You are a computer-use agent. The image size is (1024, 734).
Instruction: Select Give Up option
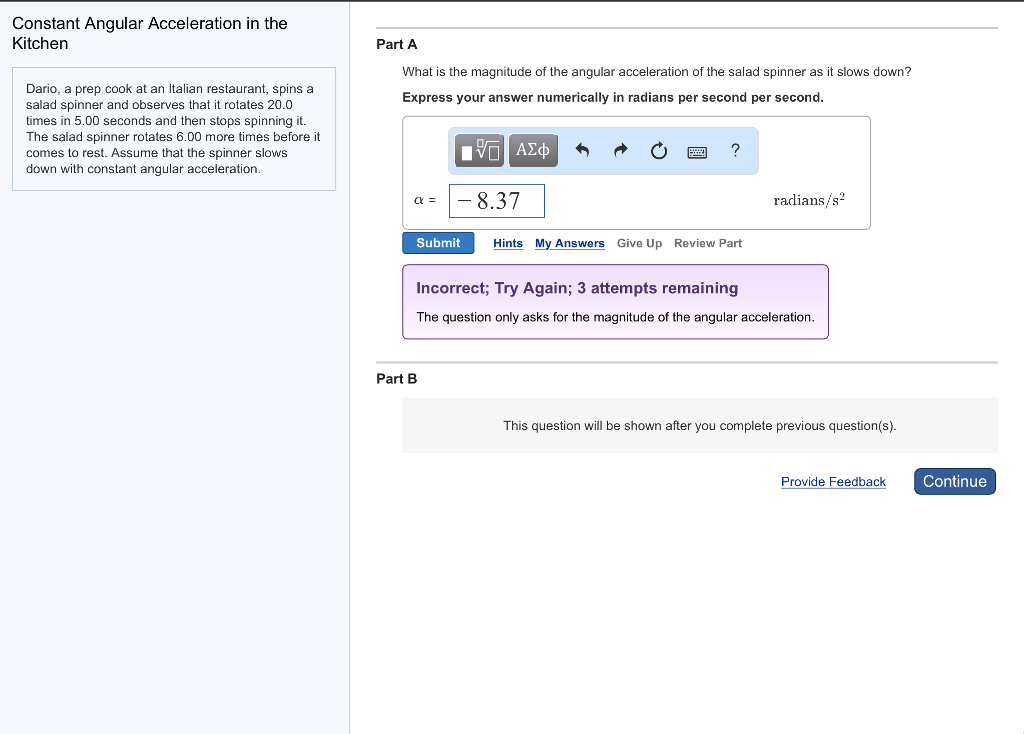pyautogui.click(x=639, y=244)
